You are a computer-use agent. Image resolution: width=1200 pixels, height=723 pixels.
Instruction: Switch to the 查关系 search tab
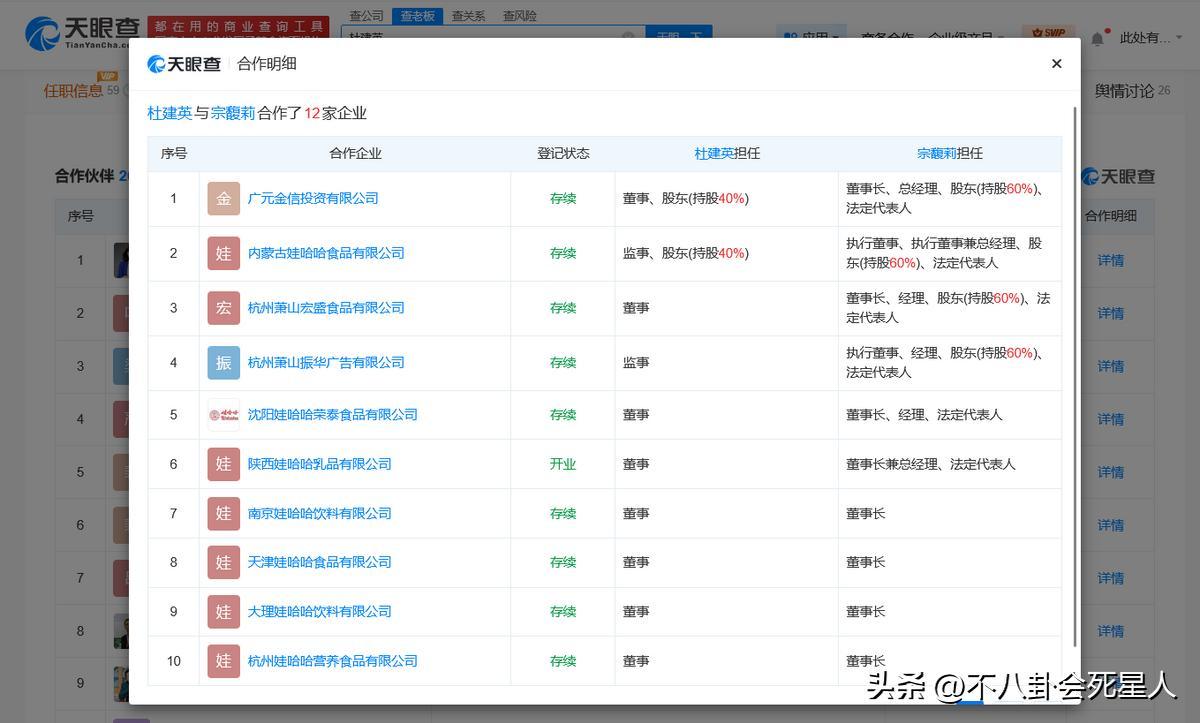[468, 16]
